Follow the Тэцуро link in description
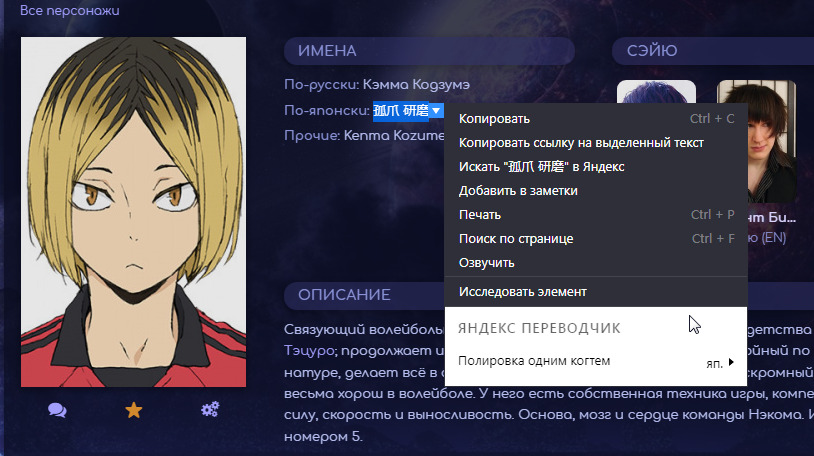The width and height of the screenshot is (814, 456). coord(308,351)
